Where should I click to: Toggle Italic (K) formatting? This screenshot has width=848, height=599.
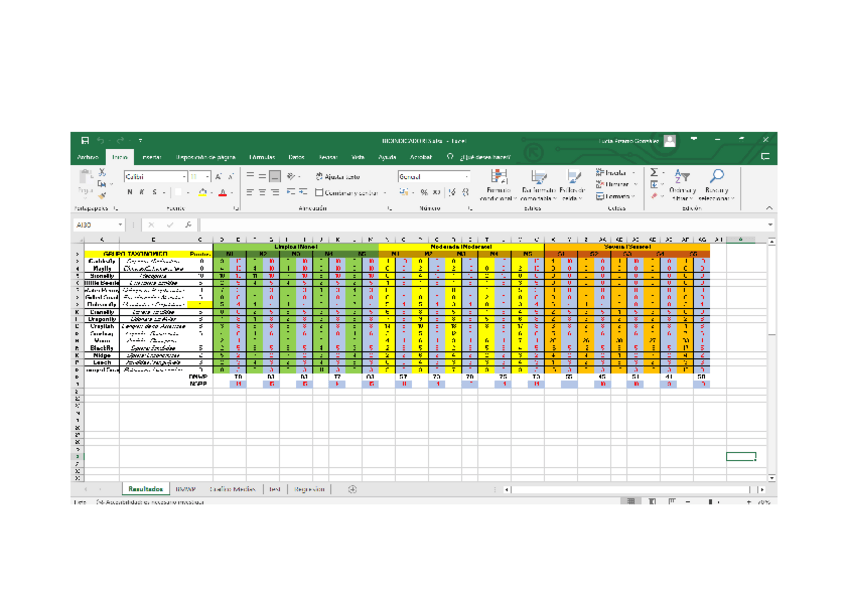[x=142, y=192]
